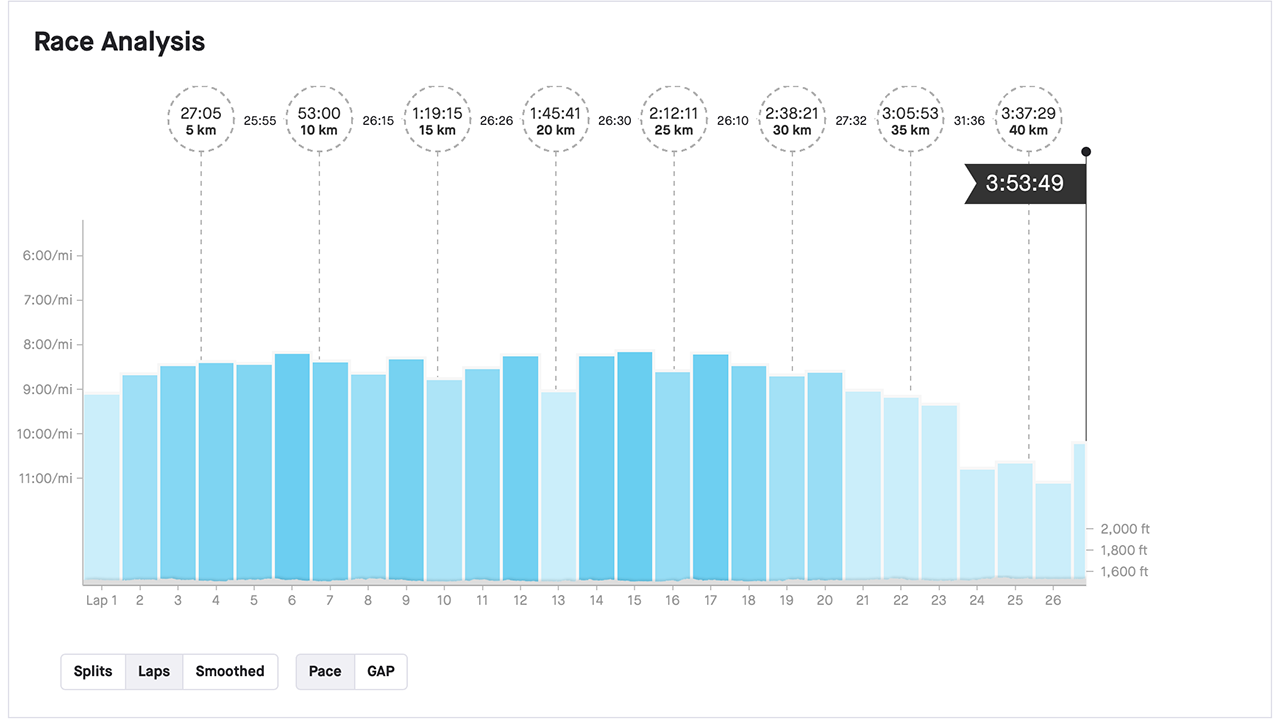Switch chart to Smoothed view
This screenshot has height=720, width=1280.
[x=230, y=671]
